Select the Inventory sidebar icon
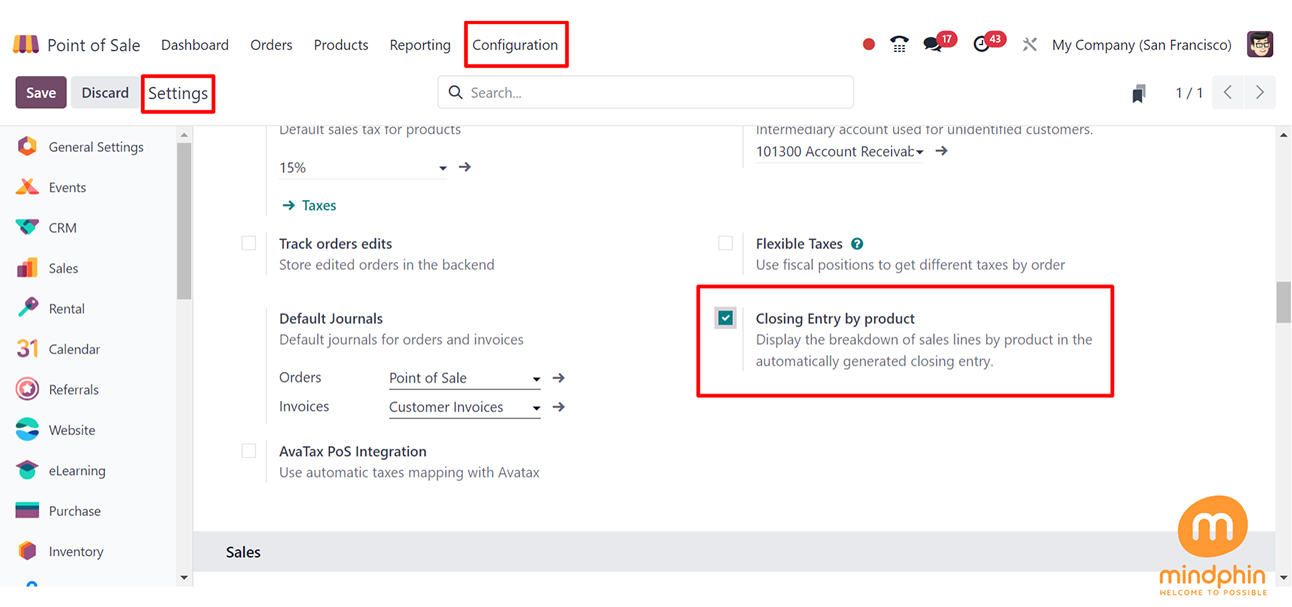Image resolution: width=1292 pixels, height=607 pixels. coord(28,551)
